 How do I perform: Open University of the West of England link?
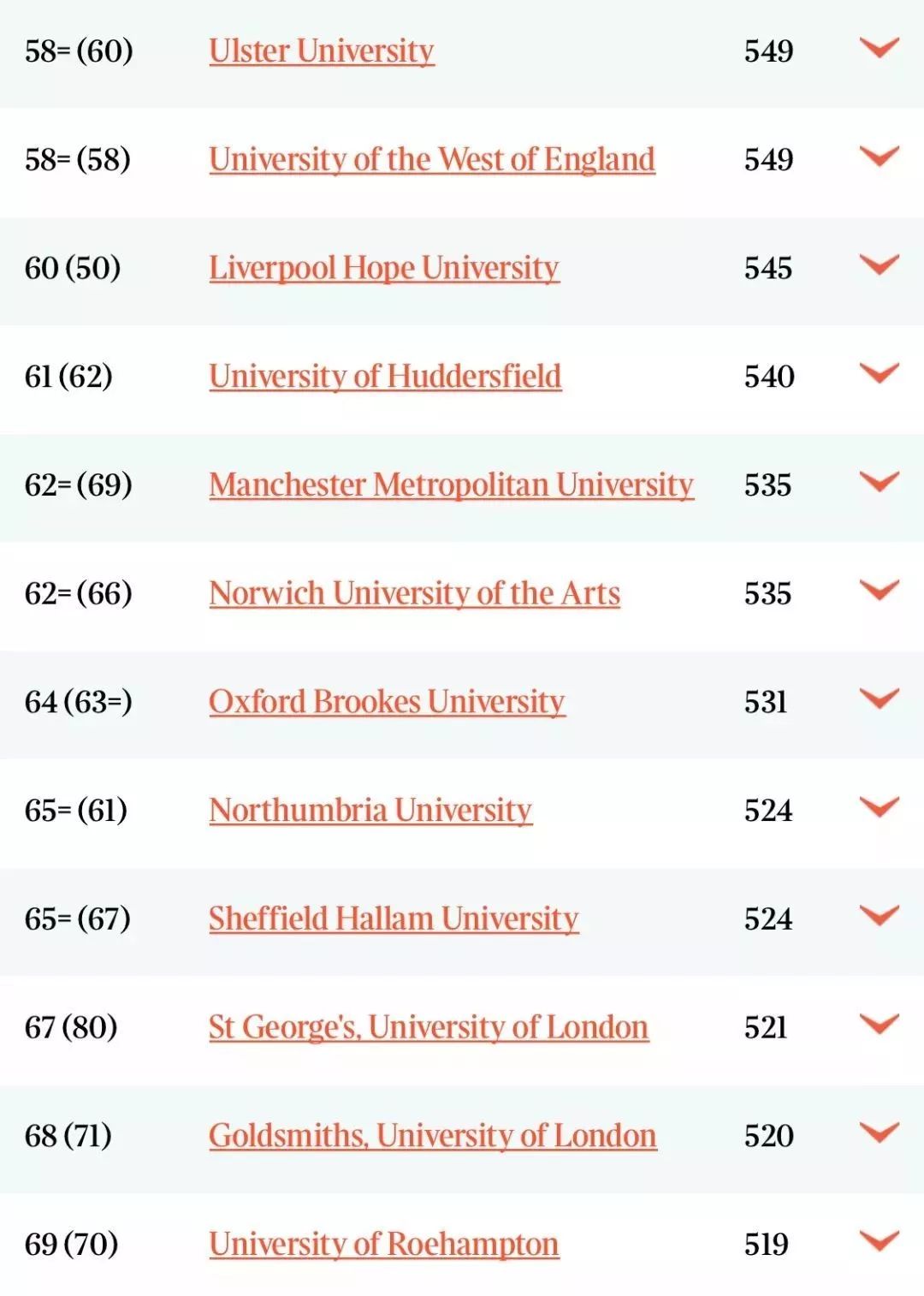(x=432, y=160)
